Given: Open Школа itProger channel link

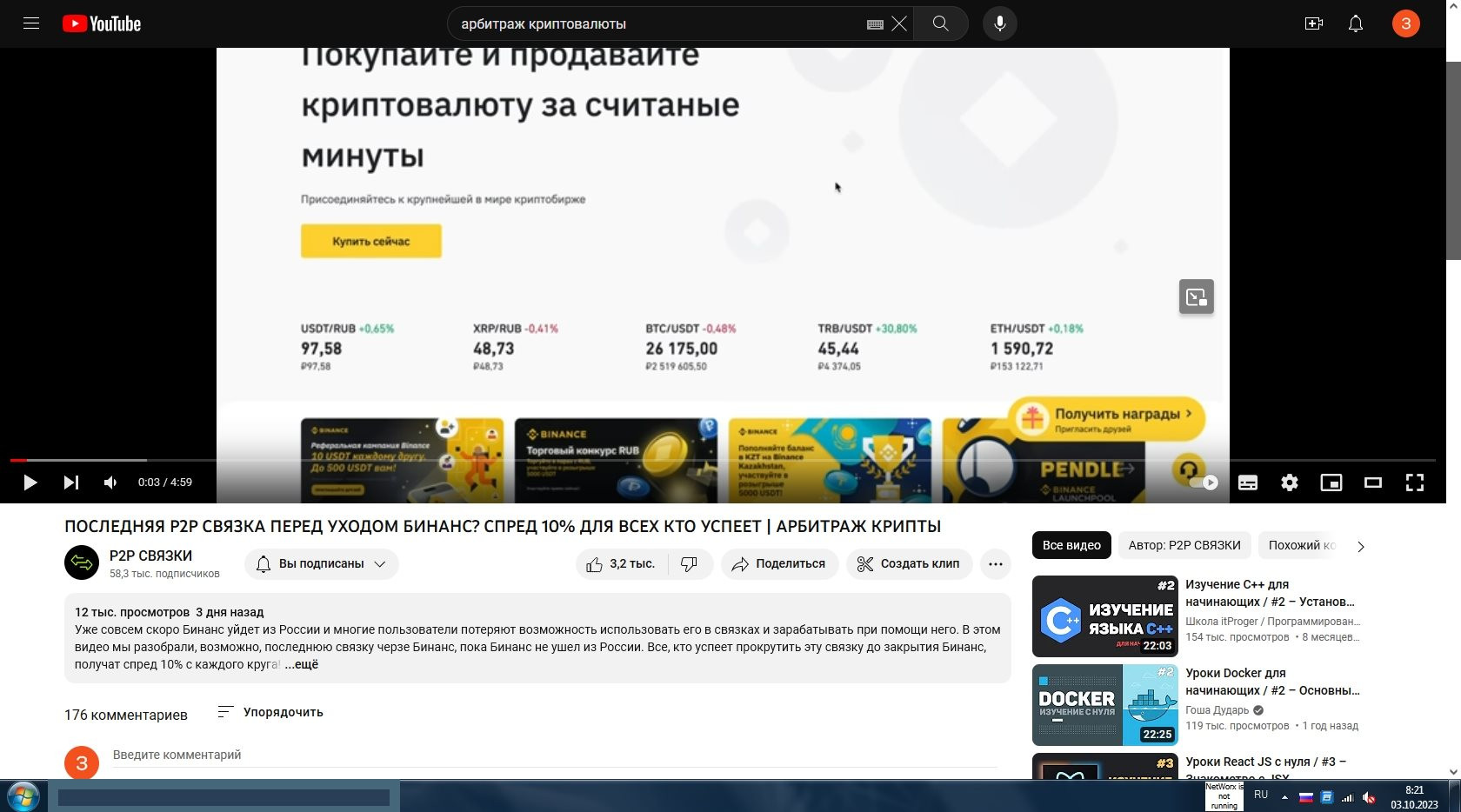Looking at the screenshot, I should tap(1272, 622).
